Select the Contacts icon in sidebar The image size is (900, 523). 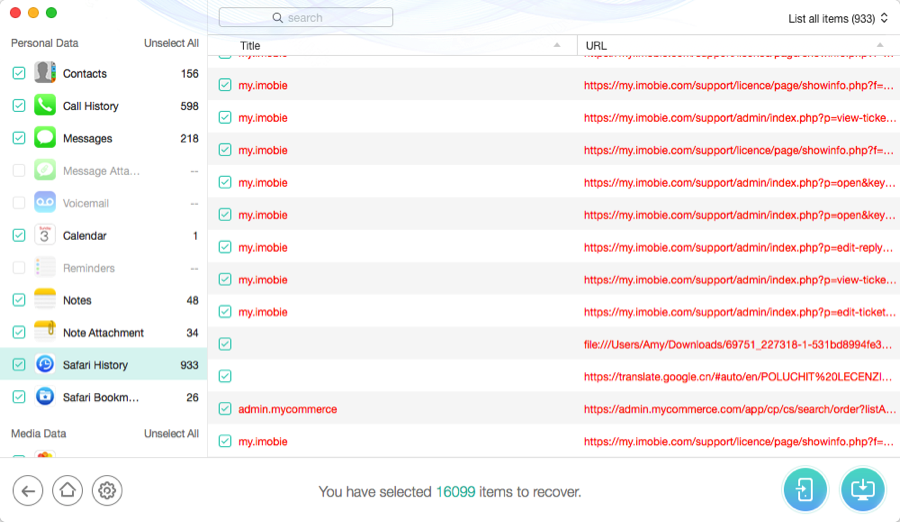45,73
